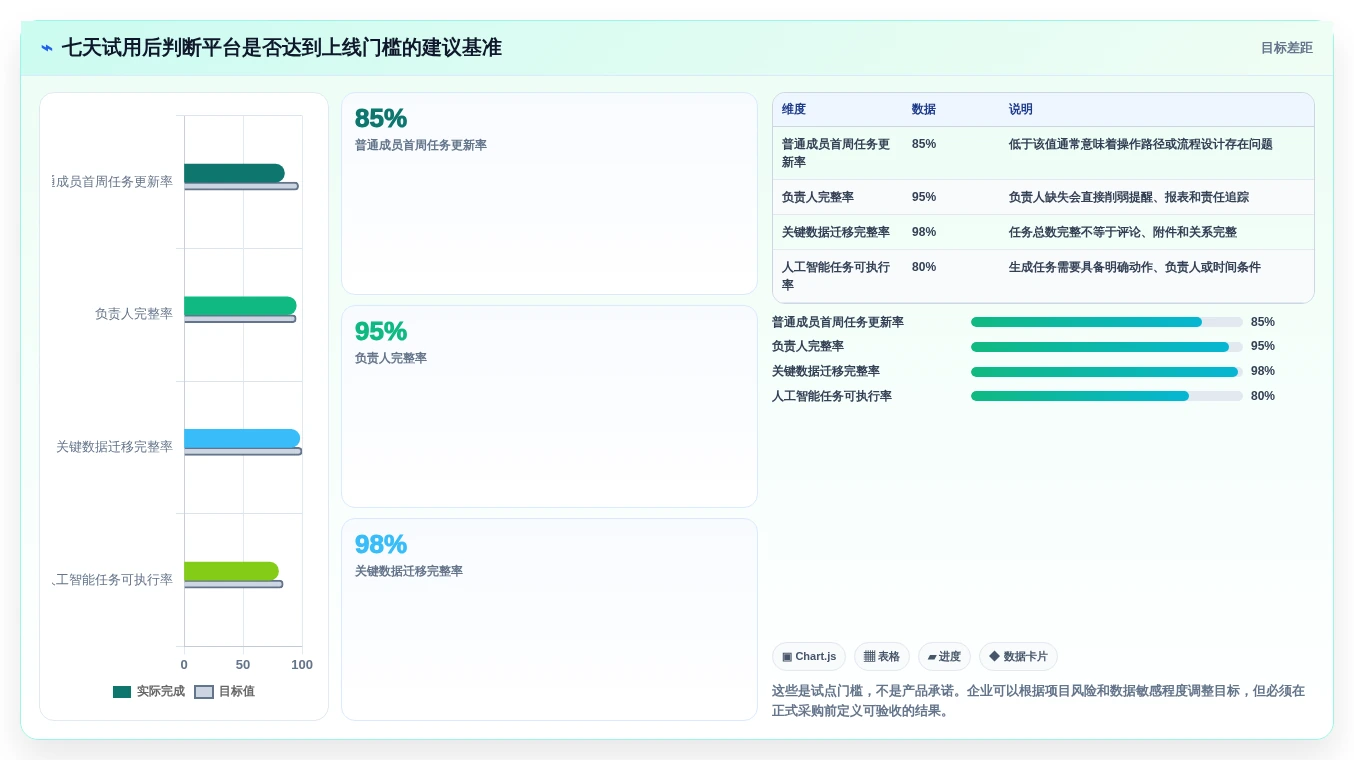The image size is (1354, 760).
Task: Toggle the 目标值 legend swatch
Action: tap(204, 692)
